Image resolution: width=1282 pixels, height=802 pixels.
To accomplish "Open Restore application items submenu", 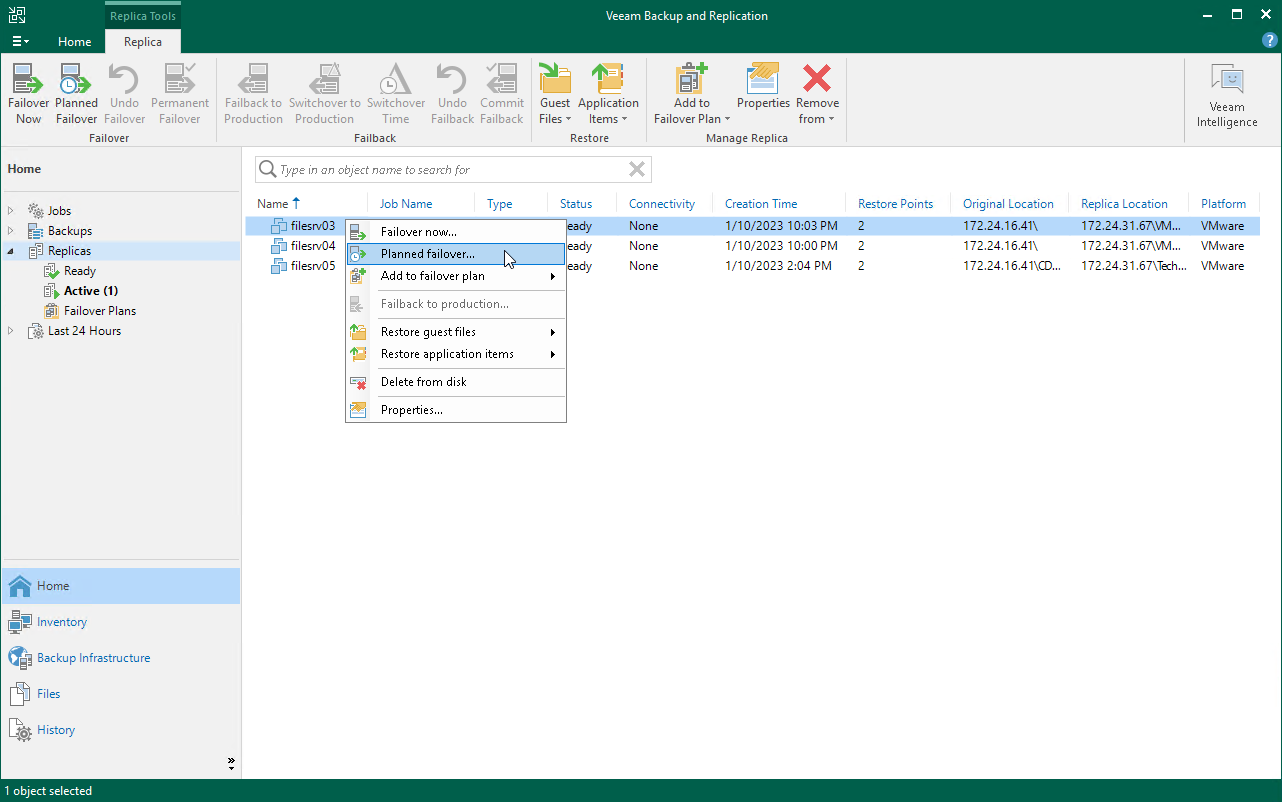I will [456, 354].
